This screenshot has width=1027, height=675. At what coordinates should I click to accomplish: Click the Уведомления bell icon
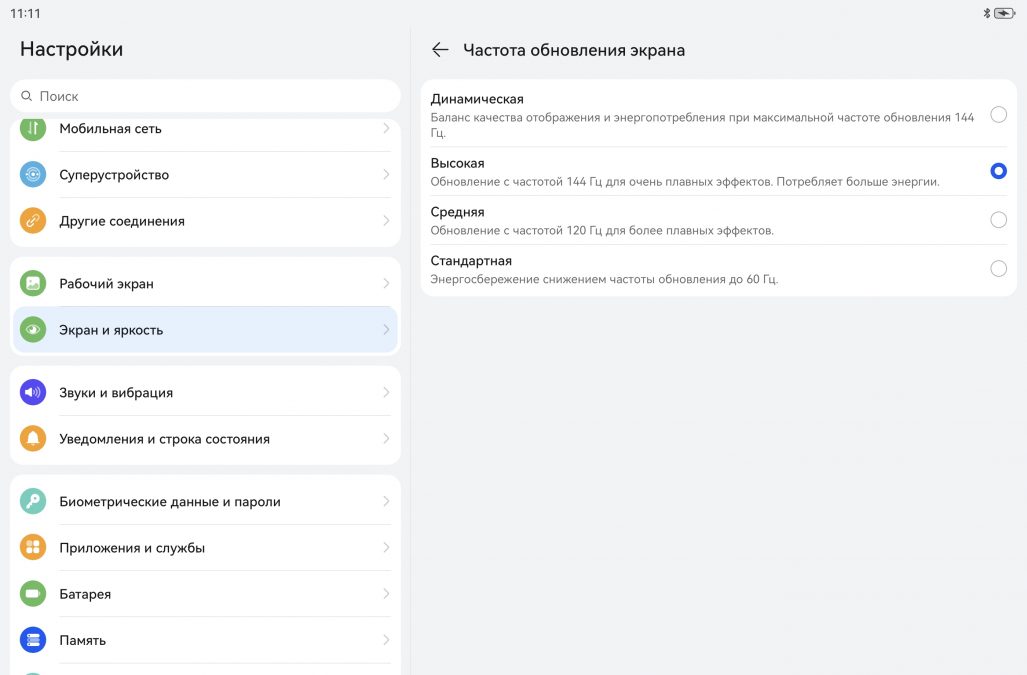click(x=33, y=439)
